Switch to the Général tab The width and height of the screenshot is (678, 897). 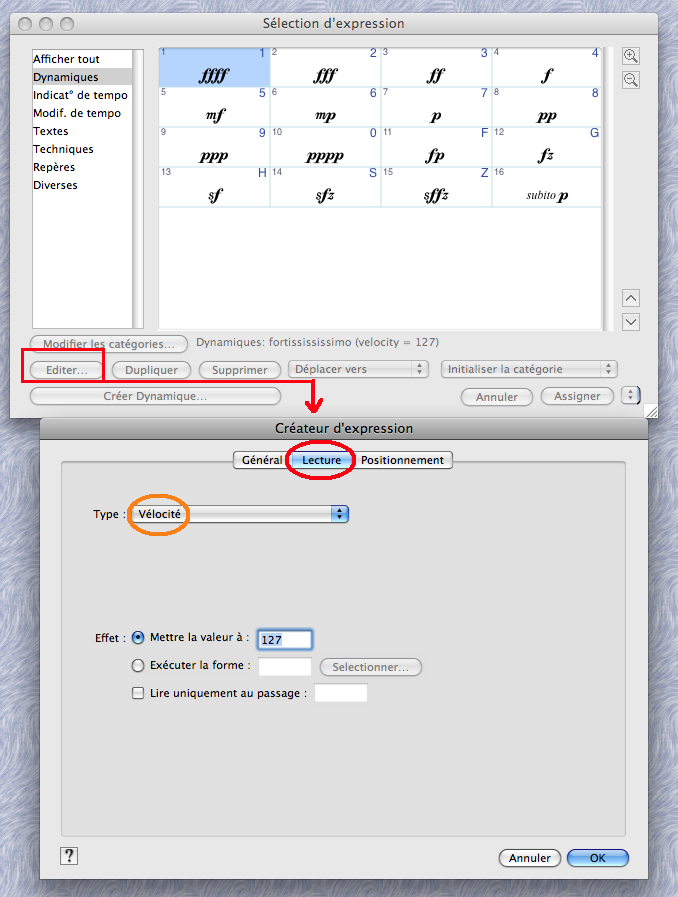point(261,460)
